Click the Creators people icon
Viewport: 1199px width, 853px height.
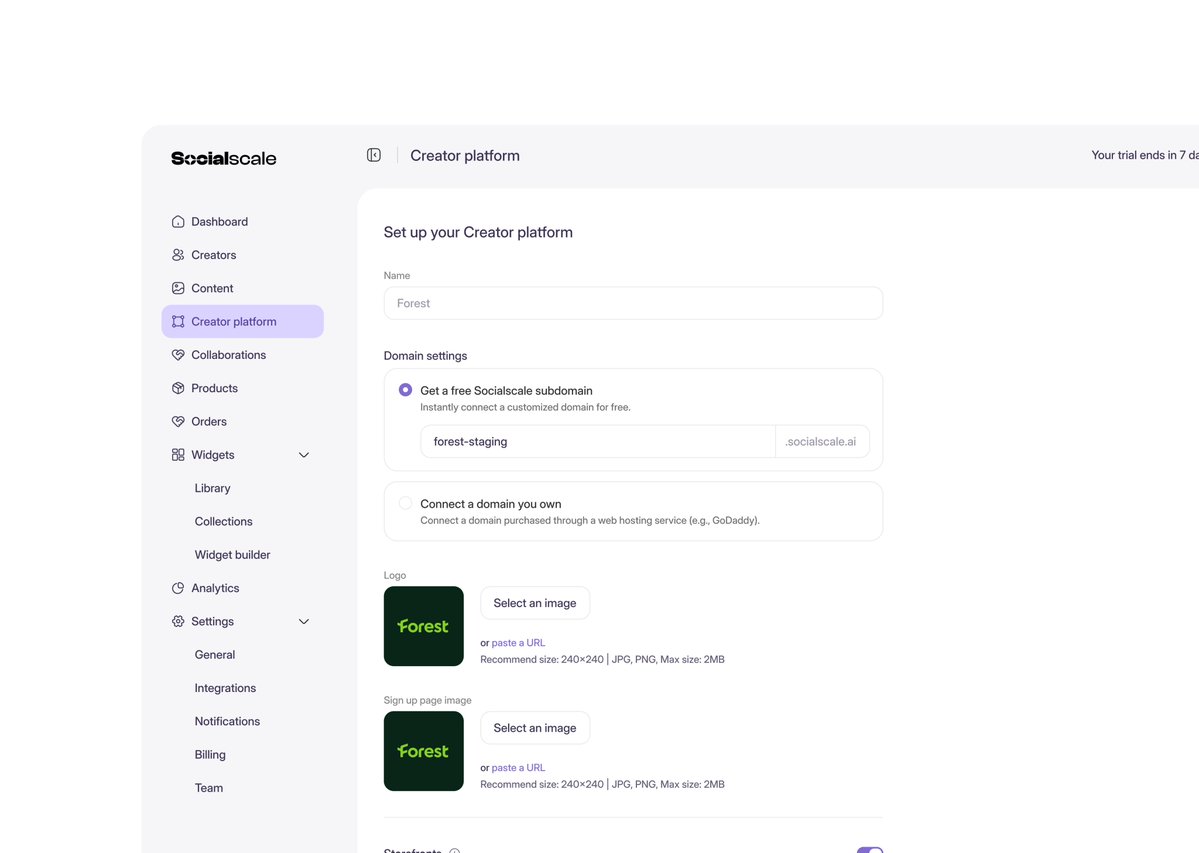click(x=178, y=255)
